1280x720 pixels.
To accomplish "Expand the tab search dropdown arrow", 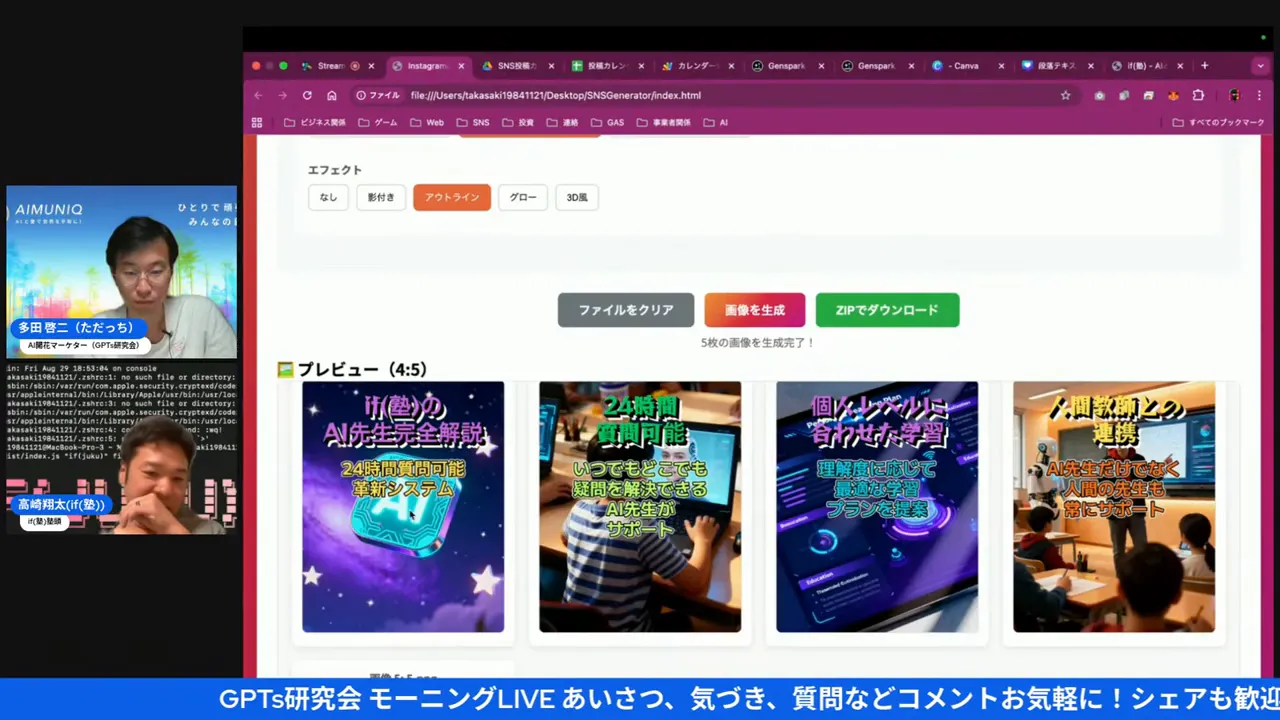I will click(1260, 66).
